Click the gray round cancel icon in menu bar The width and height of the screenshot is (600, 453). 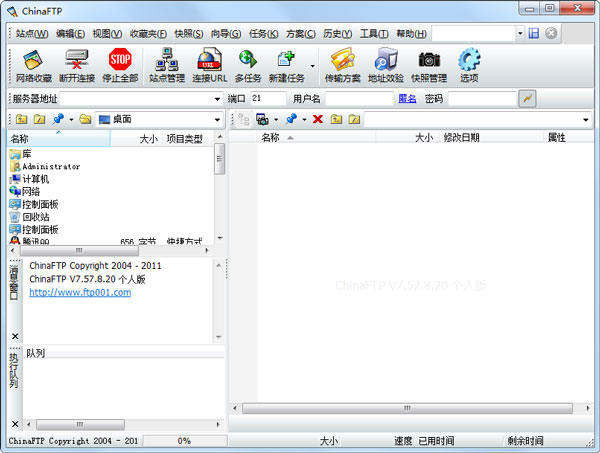pos(551,33)
